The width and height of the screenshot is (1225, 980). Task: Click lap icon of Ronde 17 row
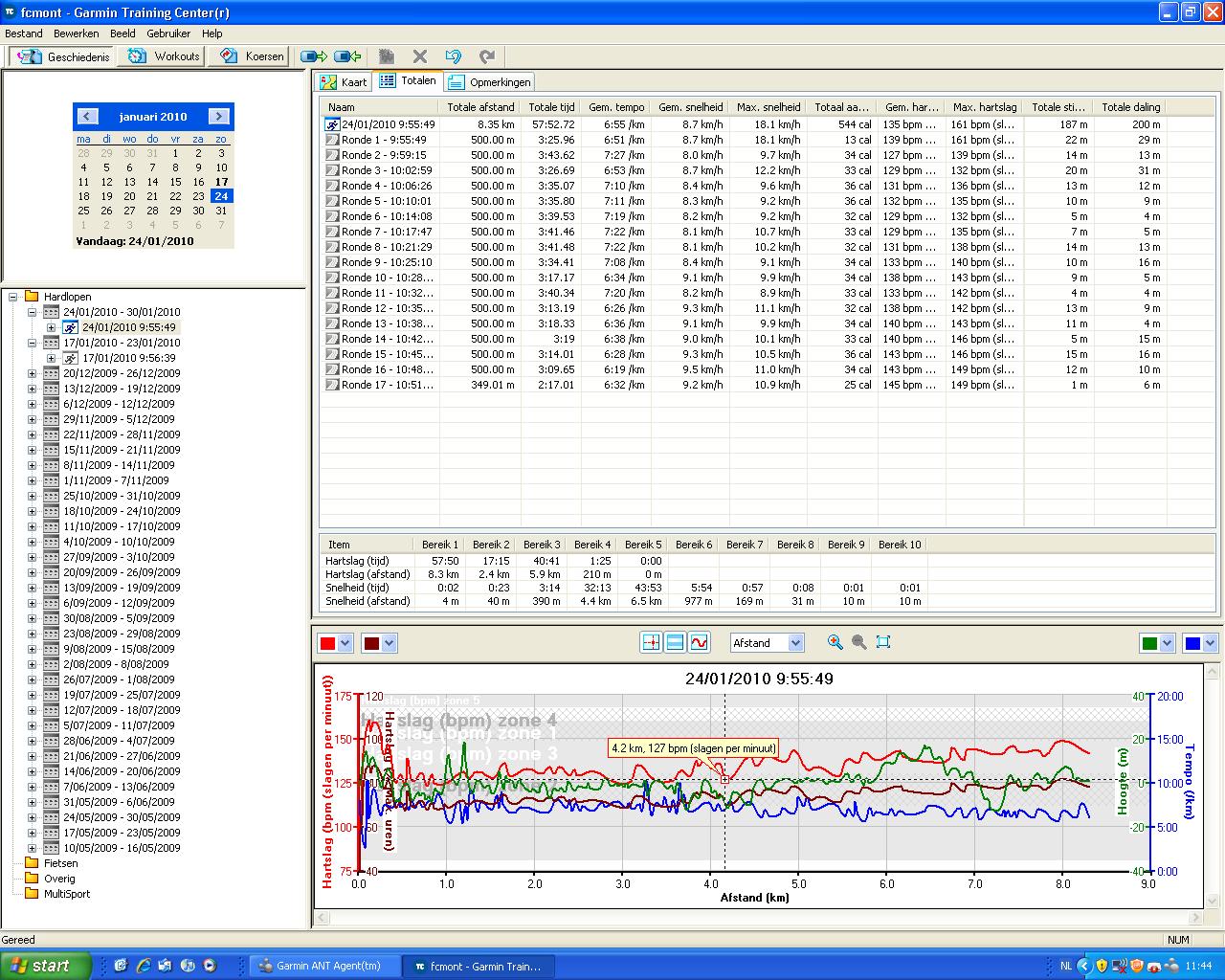click(x=332, y=385)
